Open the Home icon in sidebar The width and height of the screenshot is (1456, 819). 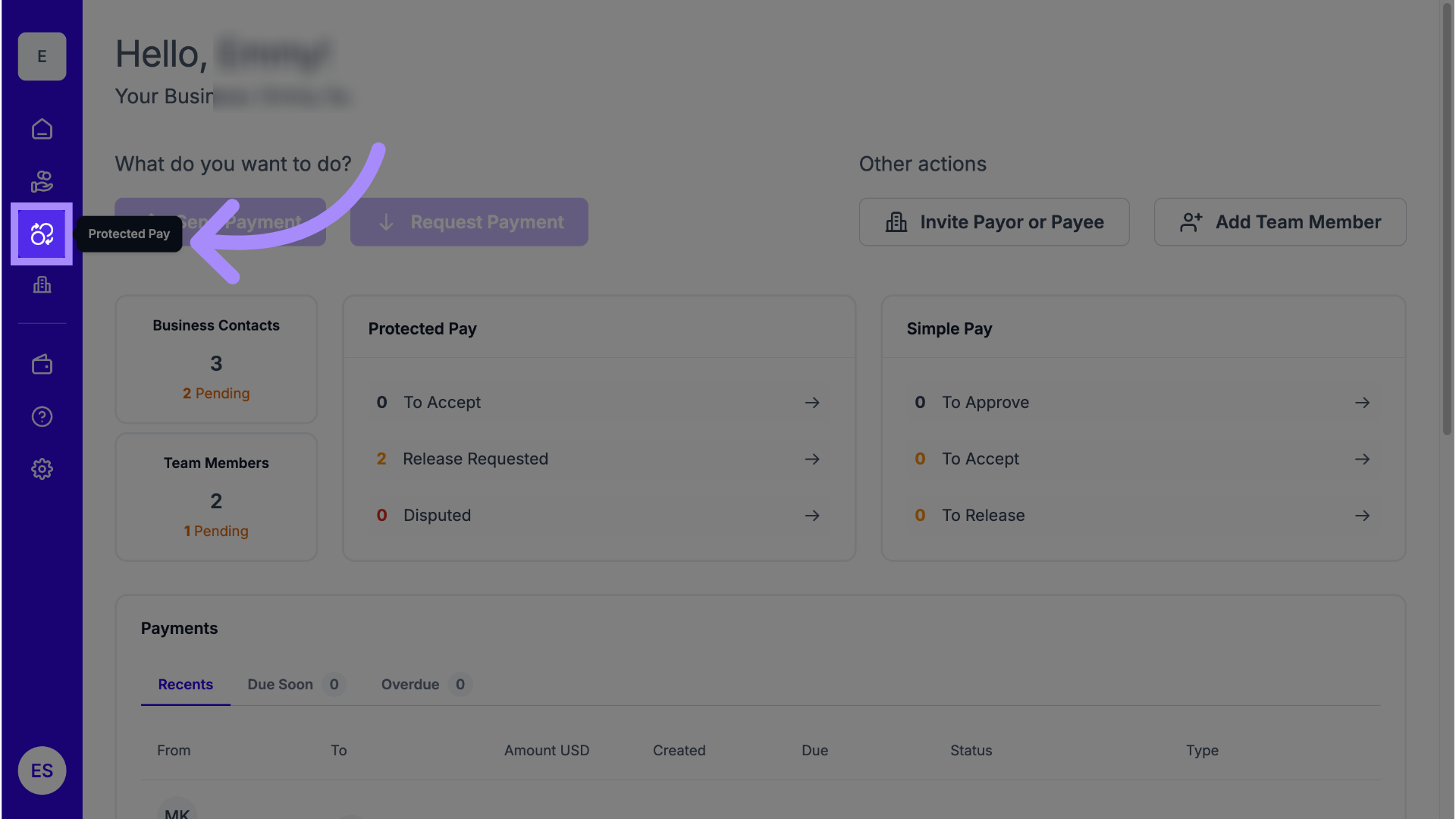point(42,129)
